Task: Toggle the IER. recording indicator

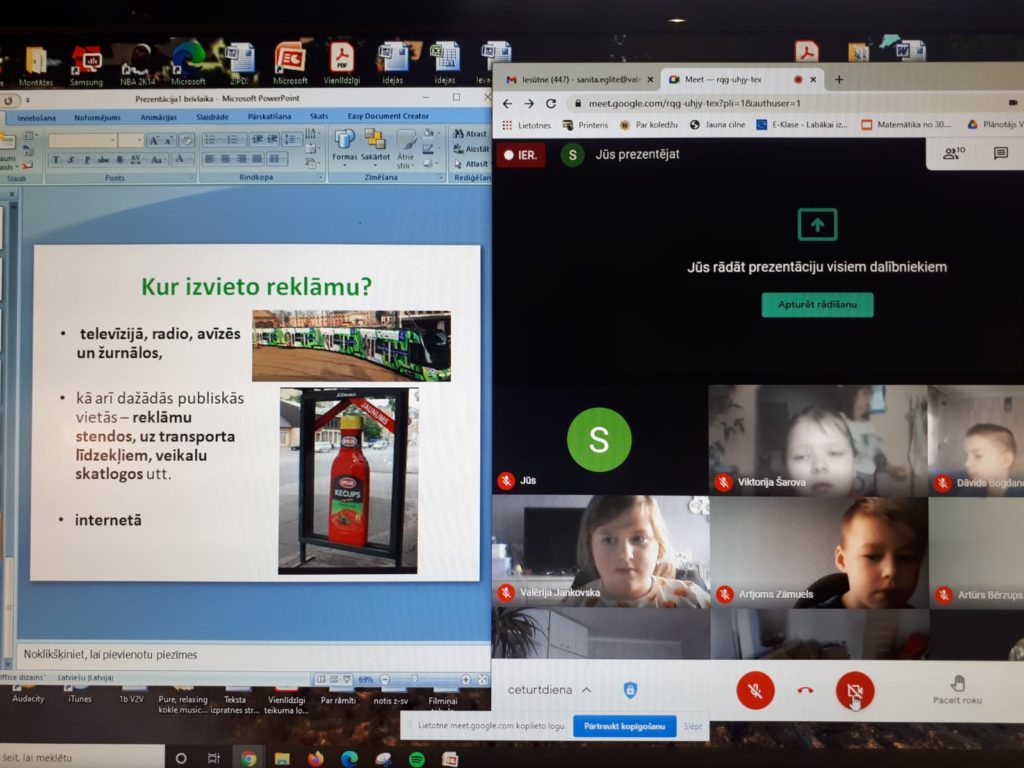Action: [x=521, y=155]
